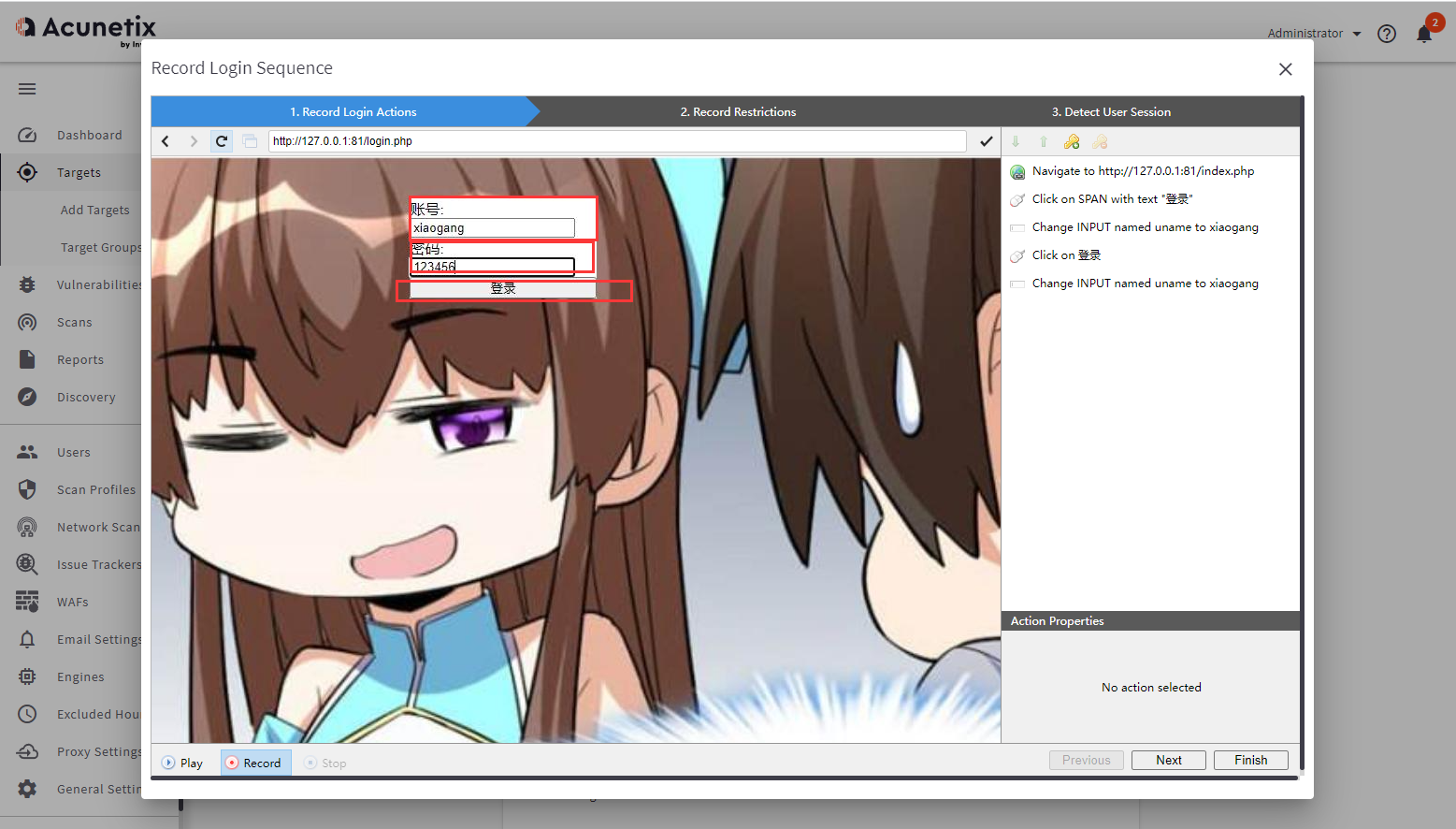Go back in the recorder browser

pyautogui.click(x=166, y=141)
